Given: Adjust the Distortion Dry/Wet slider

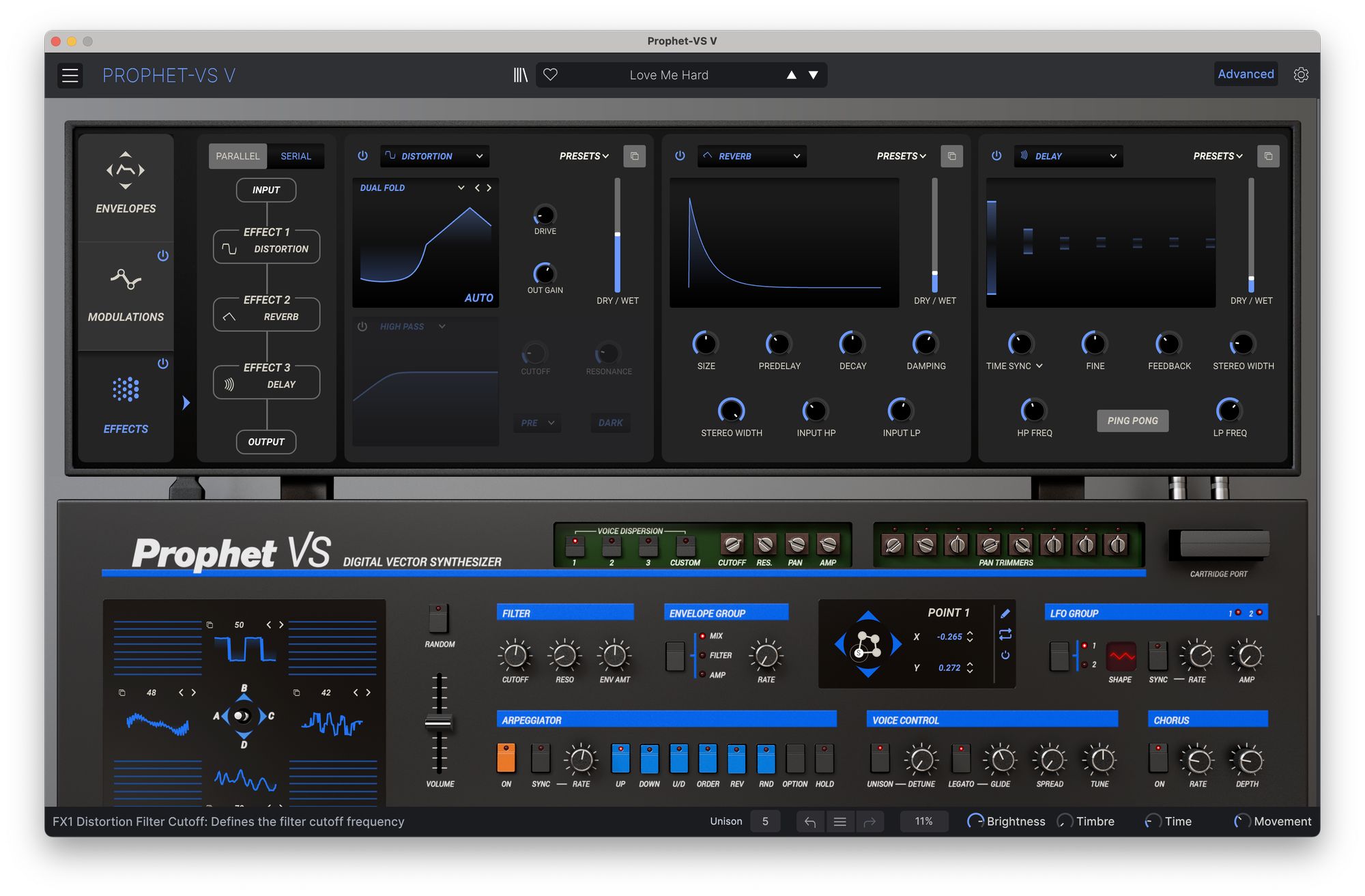Looking at the screenshot, I should (x=618, y=235).
